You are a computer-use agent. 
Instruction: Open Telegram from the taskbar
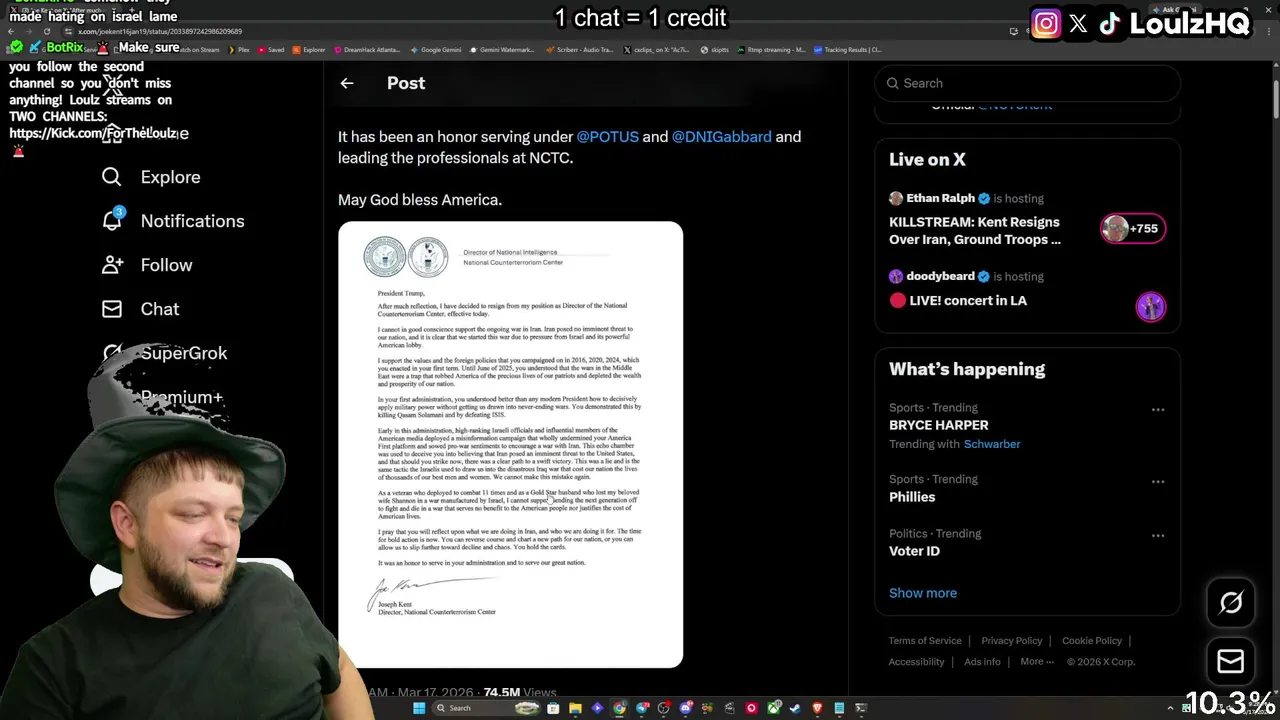pos(643,708)
